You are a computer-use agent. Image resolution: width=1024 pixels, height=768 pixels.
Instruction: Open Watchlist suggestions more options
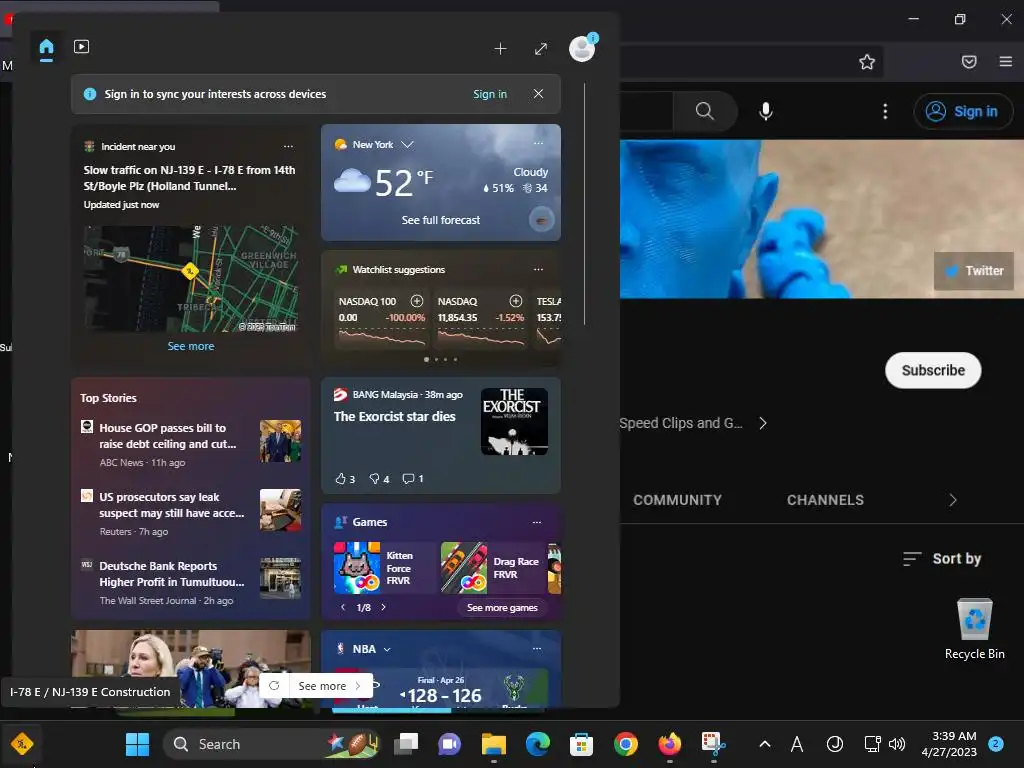[538, 269]
